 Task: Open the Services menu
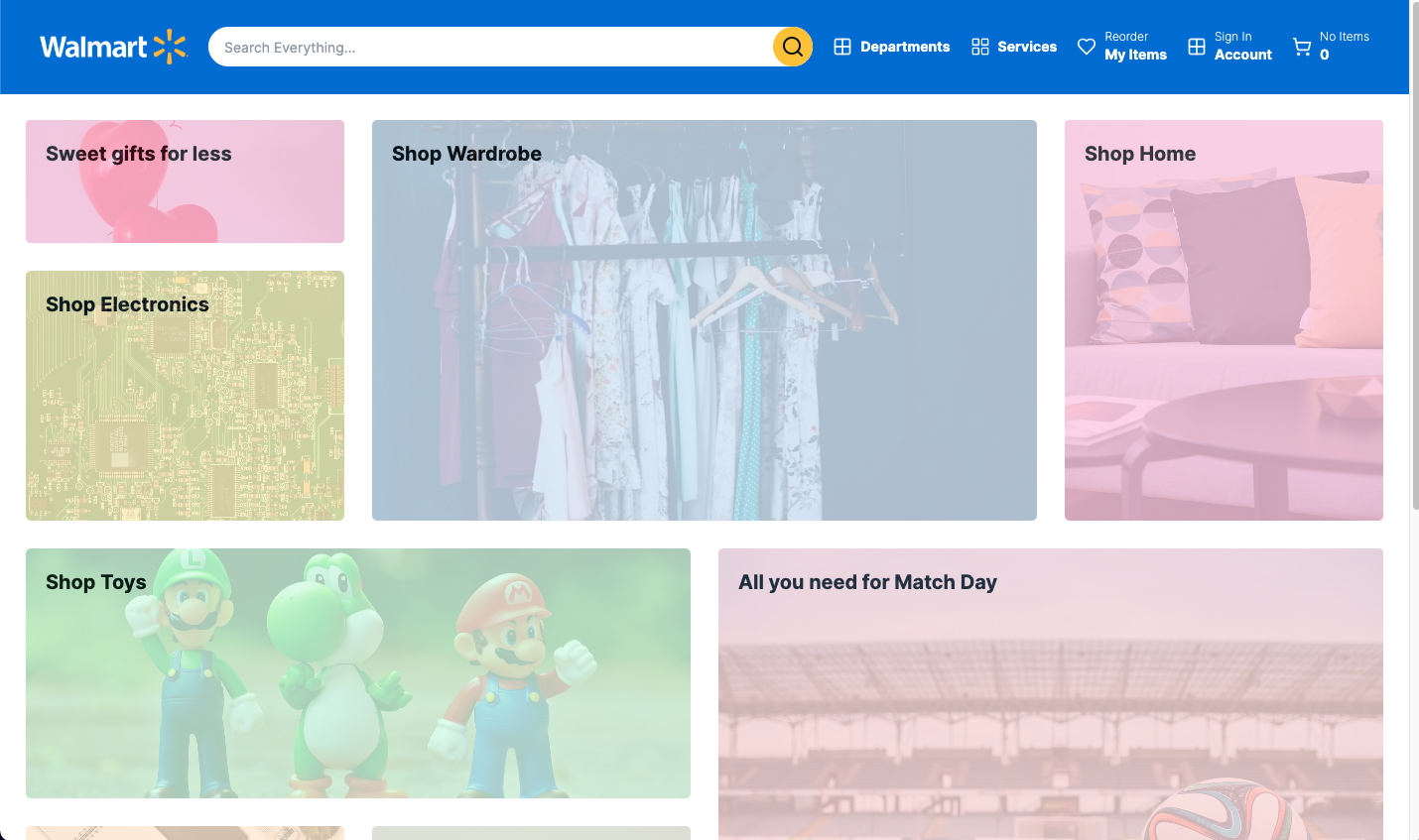1014,47
